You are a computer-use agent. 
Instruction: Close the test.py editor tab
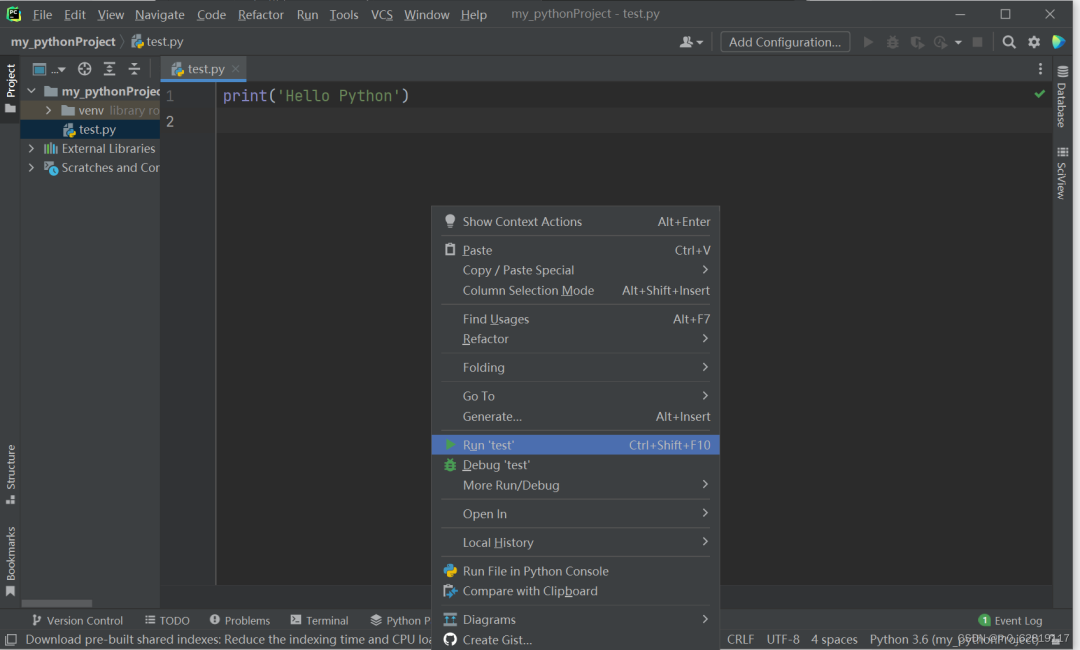pos(236,69)
